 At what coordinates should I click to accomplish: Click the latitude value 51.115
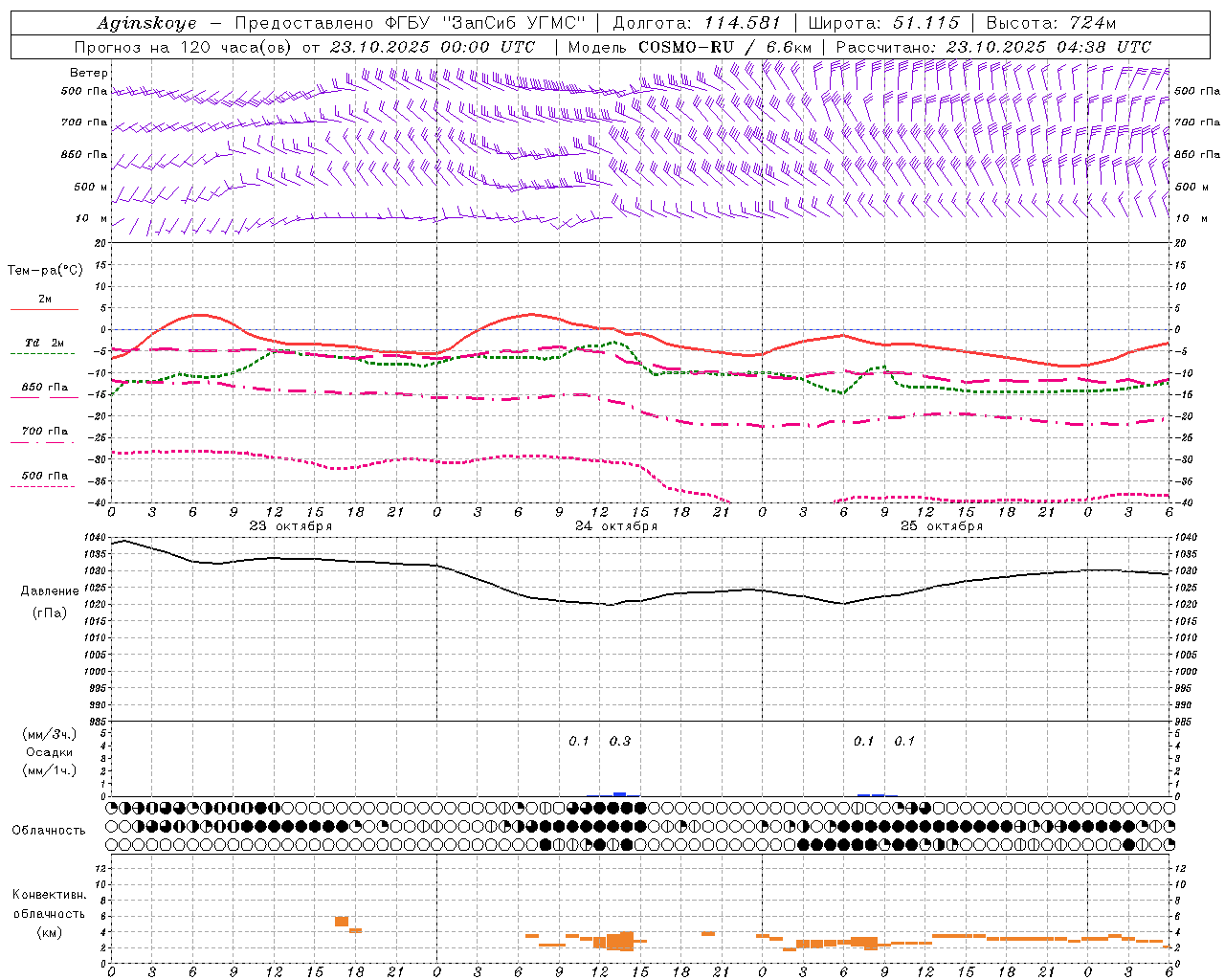click(925, 23)
